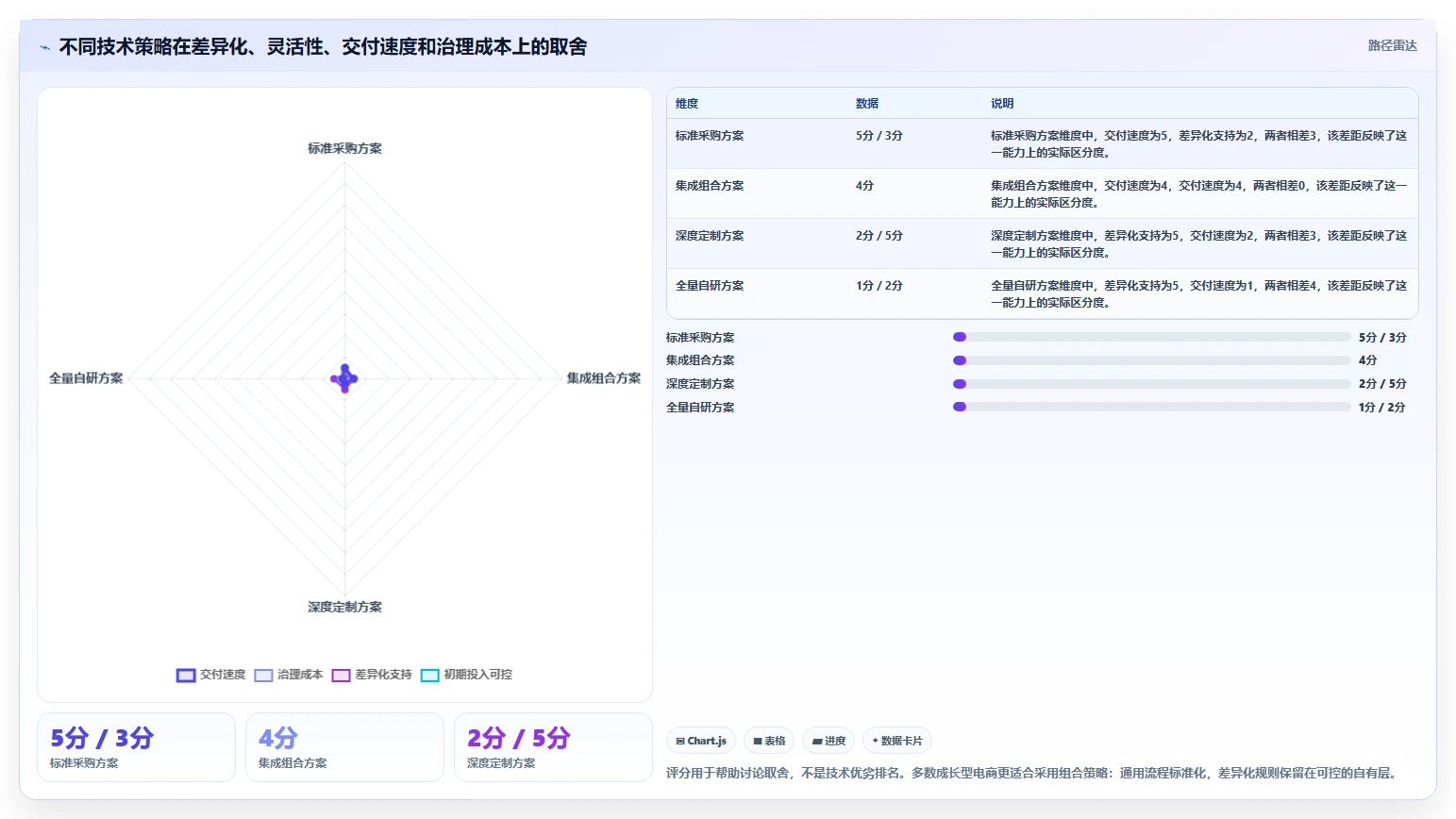Click the 集成组合方案 label in the progress list

click(x=700, y=360)
